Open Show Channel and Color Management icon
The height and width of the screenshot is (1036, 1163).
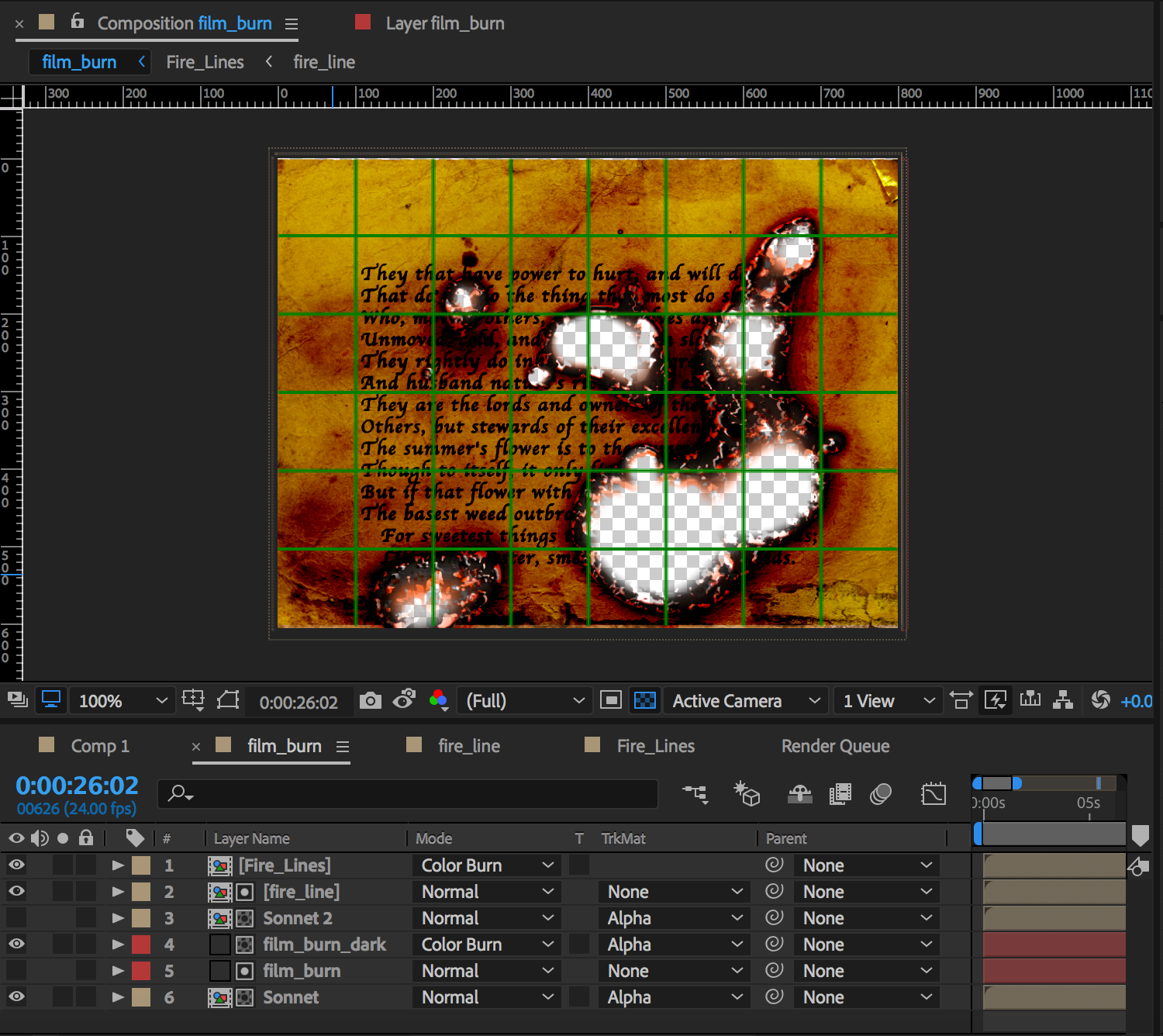438,700
